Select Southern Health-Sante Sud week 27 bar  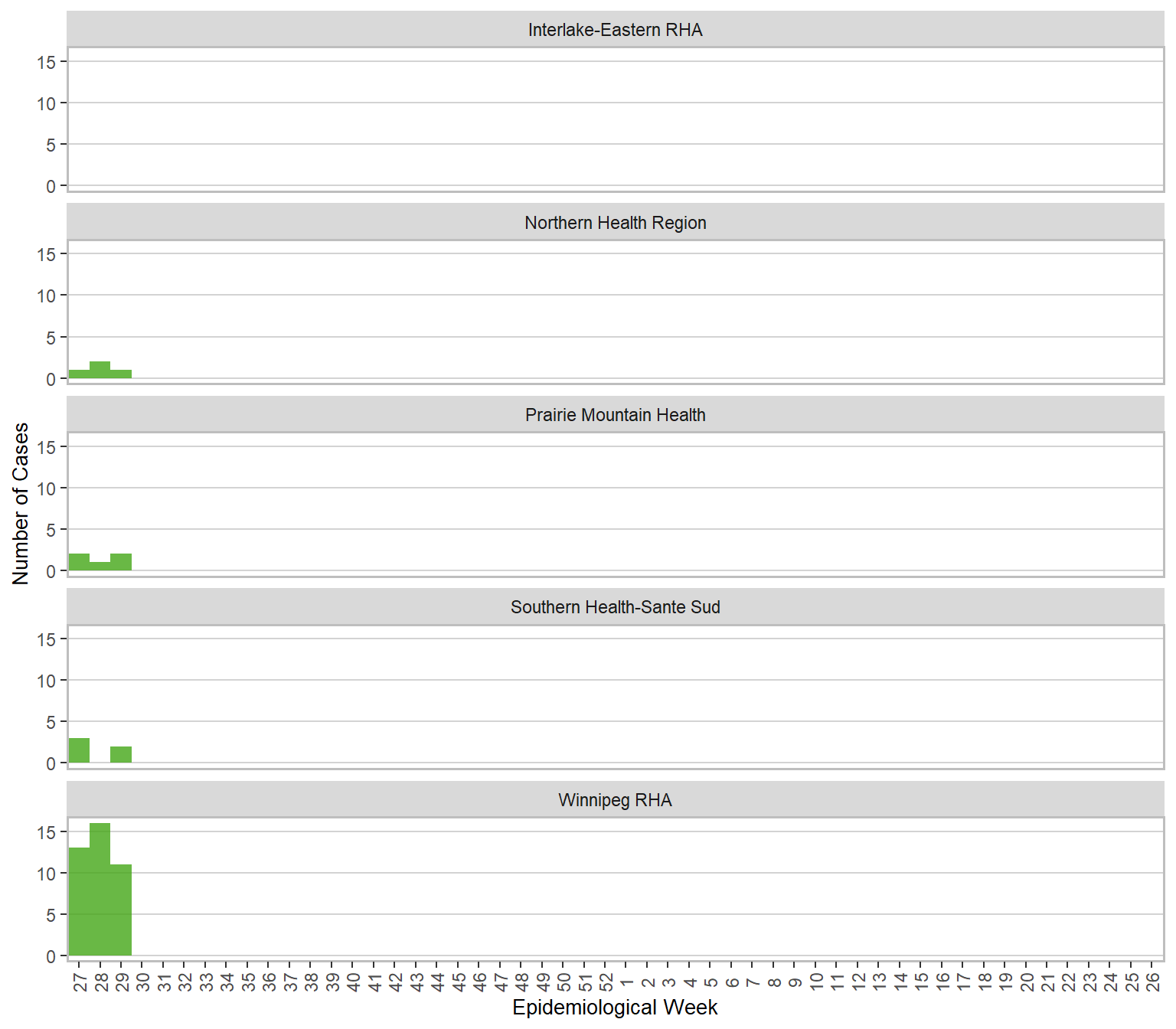(79, 750)
